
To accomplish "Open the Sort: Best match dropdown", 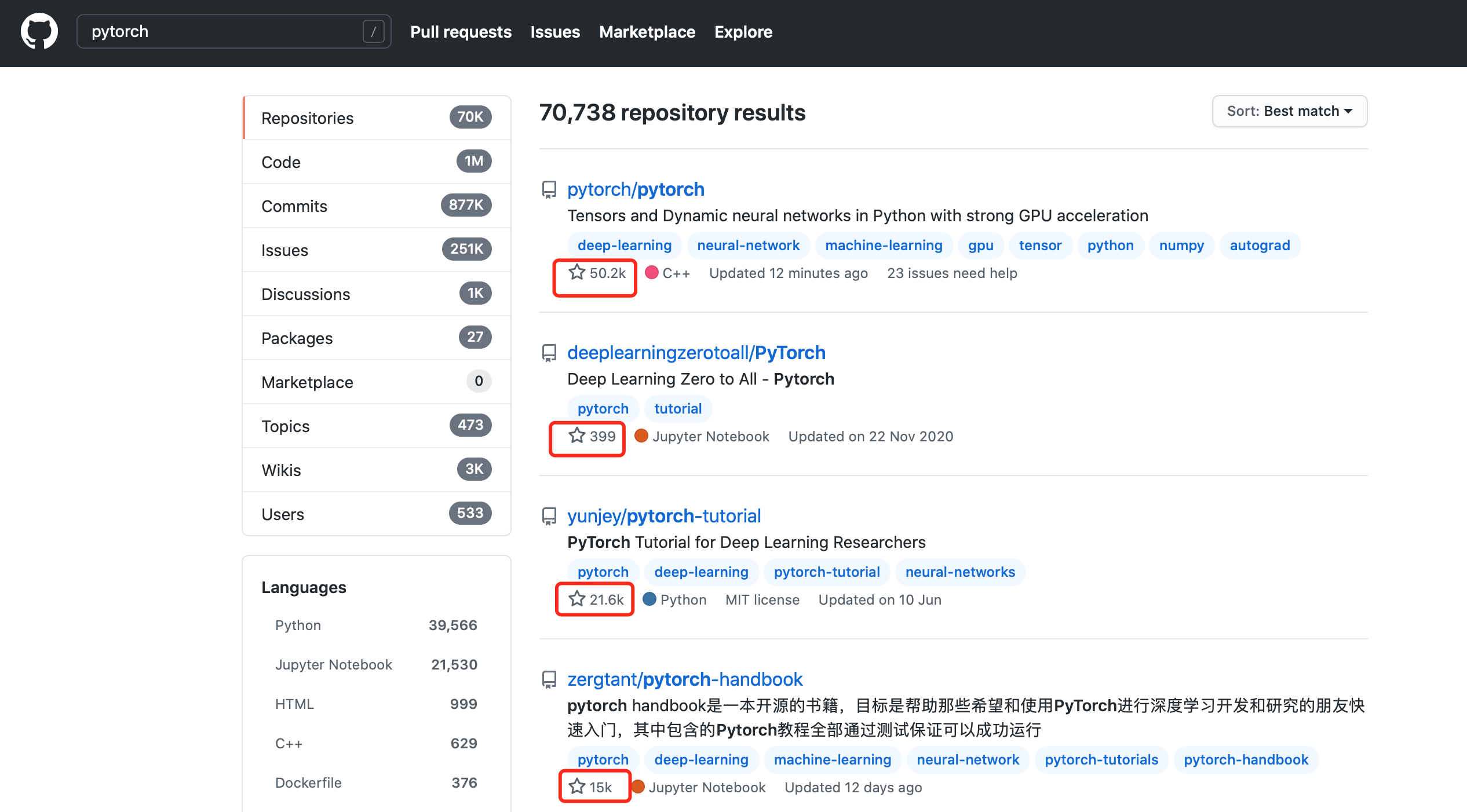I will tap(1290, 111).
